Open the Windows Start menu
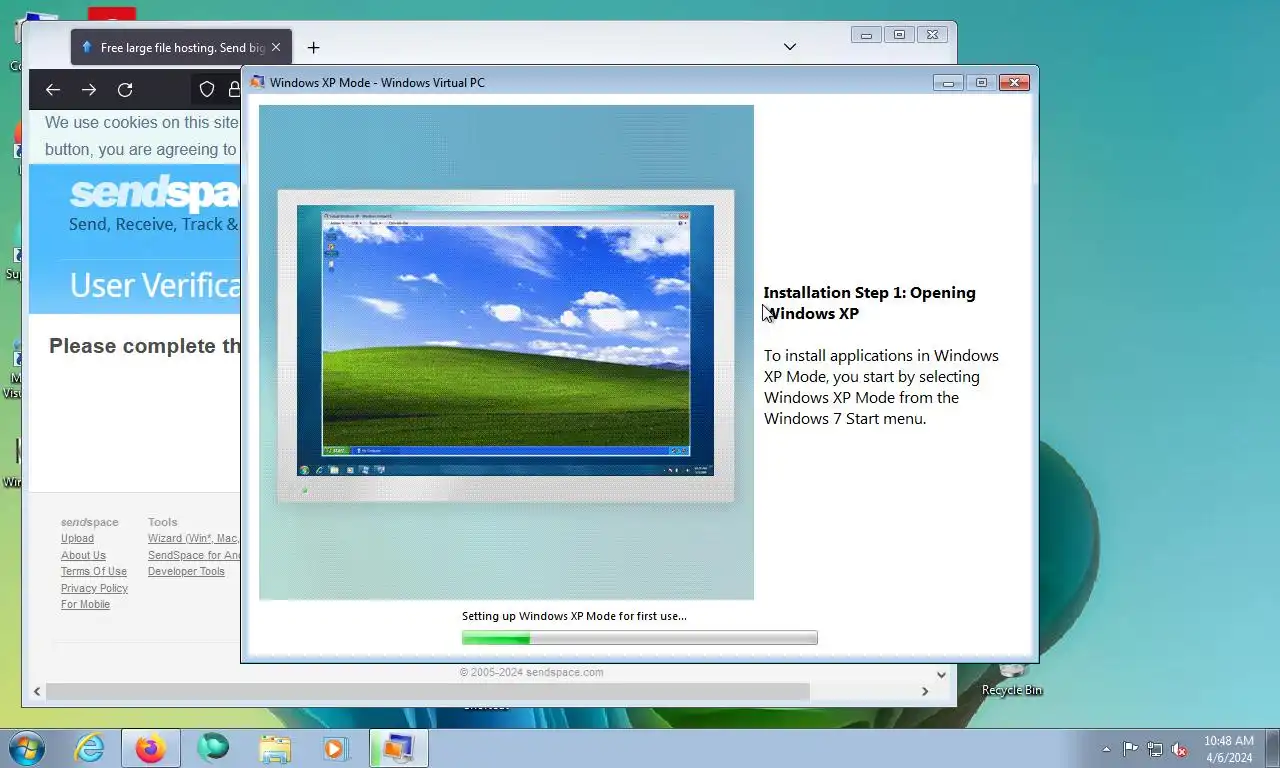The image size is (1280, 768). [x=25, y=748]
